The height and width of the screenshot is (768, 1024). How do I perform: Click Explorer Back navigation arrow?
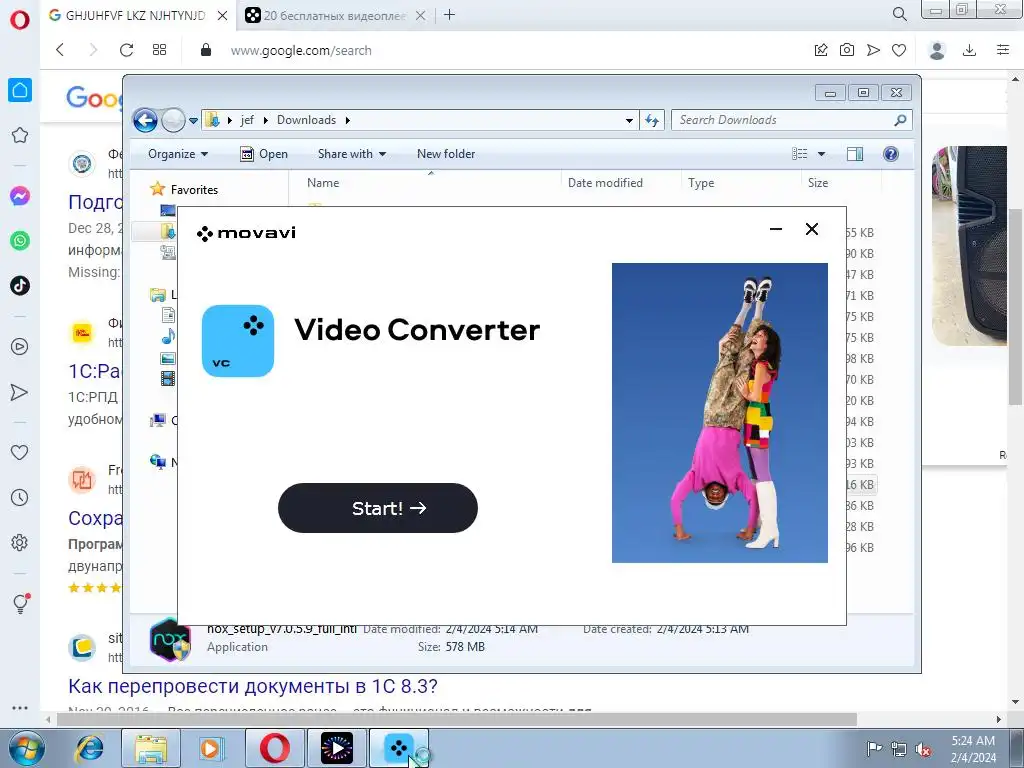point(145,120)
